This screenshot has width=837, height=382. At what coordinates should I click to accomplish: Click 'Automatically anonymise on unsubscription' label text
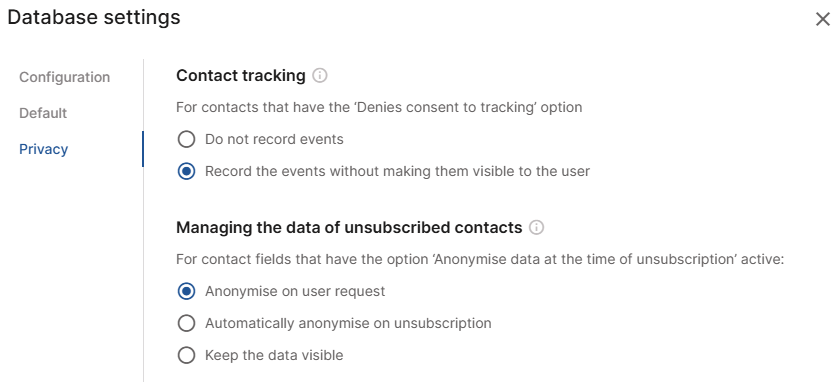tap(348, 323)
